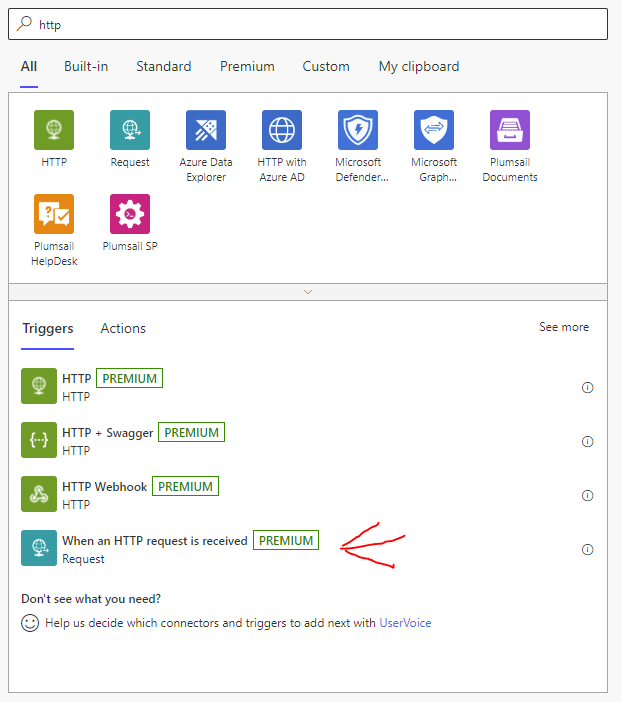Switch to the Built-in tab
Viewport: 622px width, 702px height.
[x=86, y=66]
